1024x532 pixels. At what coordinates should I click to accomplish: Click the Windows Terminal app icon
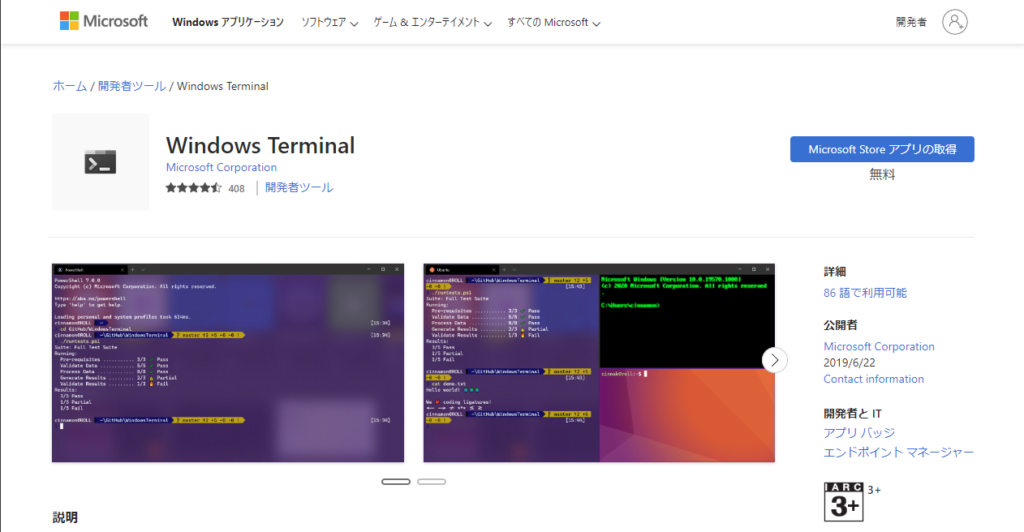click(101, 162)
